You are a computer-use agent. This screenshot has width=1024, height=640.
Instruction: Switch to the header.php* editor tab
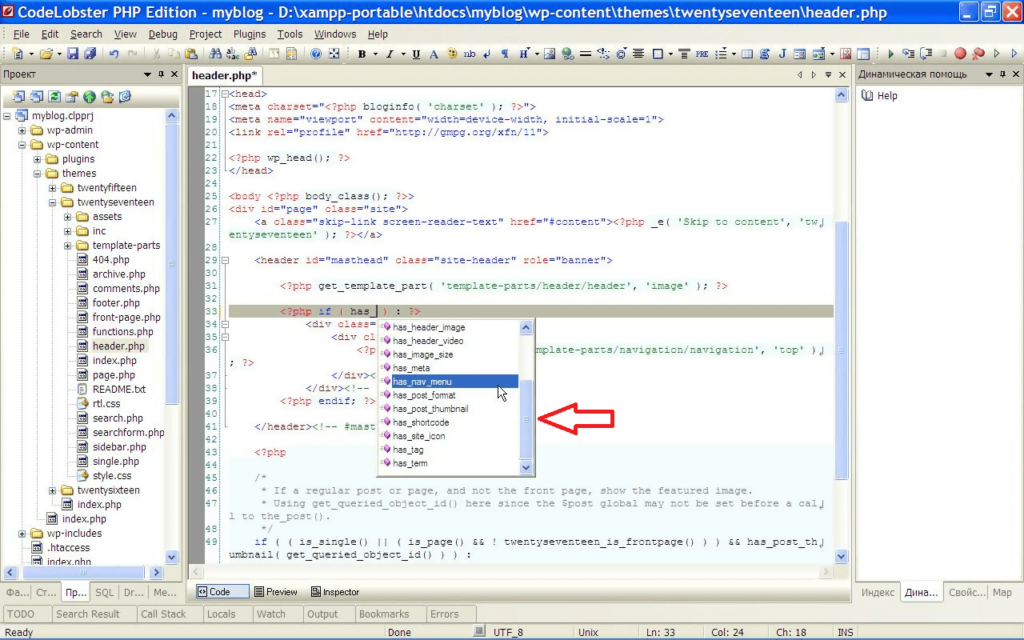tap(225, 75)
